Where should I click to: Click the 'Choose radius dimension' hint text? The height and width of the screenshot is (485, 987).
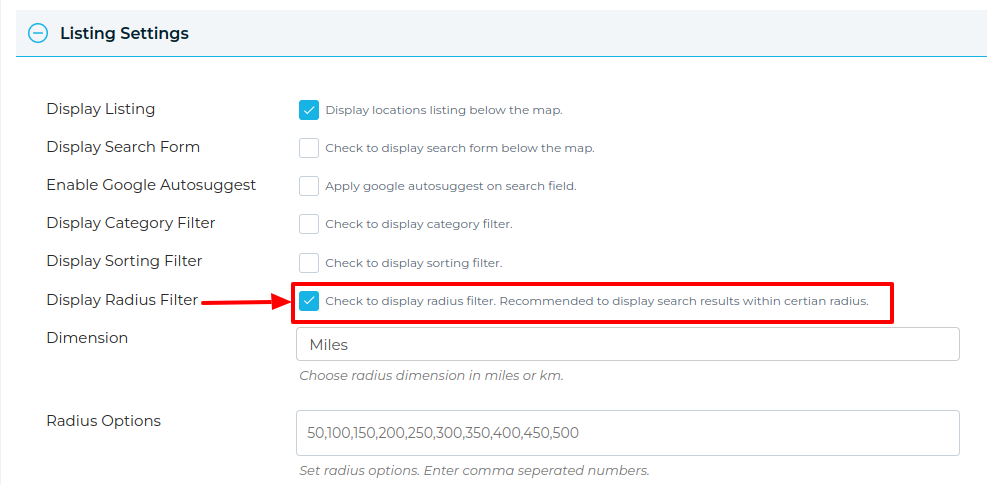click(431, 376)
